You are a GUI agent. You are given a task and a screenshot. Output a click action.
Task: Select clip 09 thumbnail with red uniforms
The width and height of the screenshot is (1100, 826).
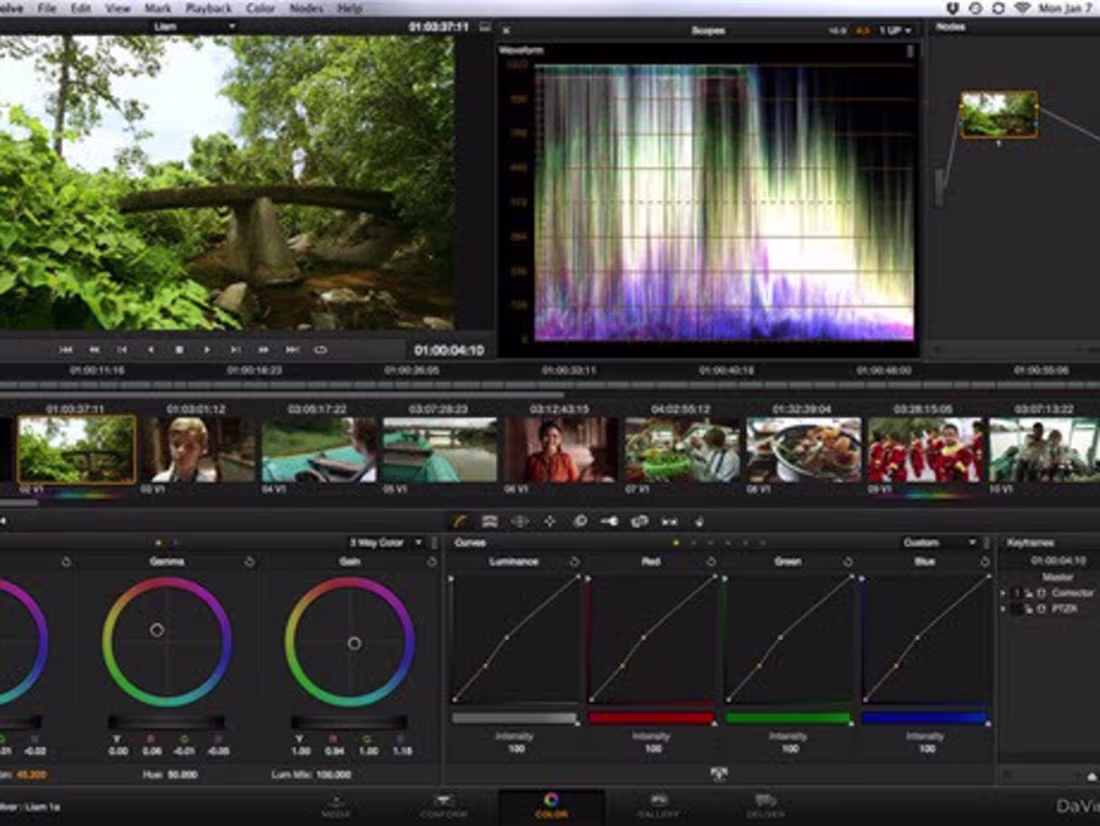(925, 449)
